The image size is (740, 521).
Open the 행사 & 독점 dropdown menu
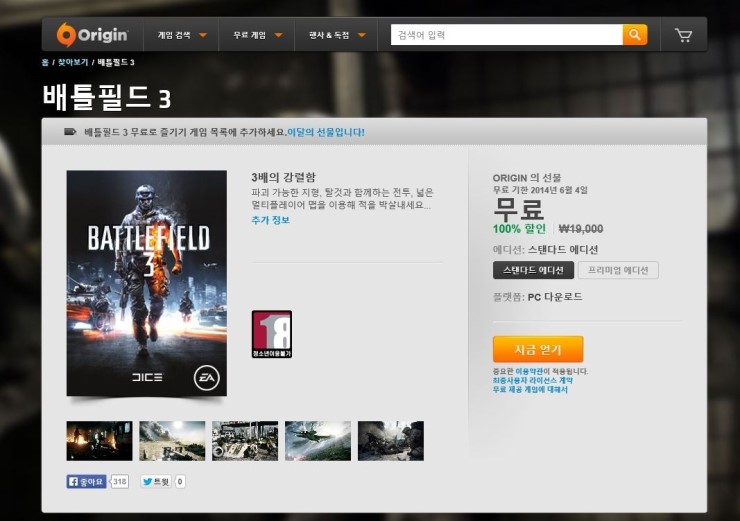click(336, 35)
